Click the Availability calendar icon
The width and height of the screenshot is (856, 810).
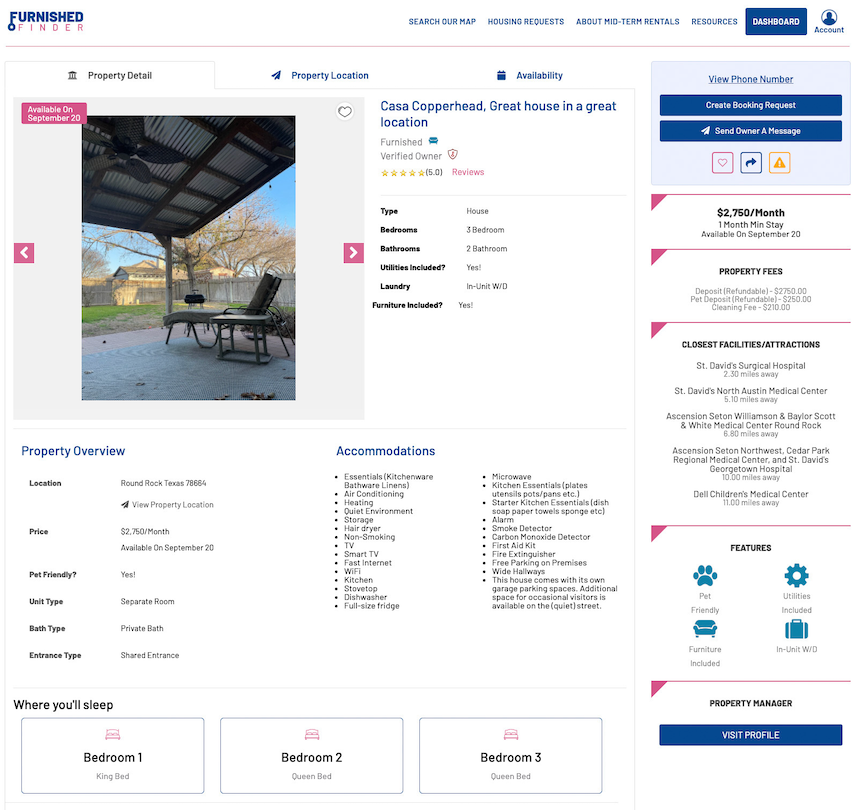(x=501, y=75)
